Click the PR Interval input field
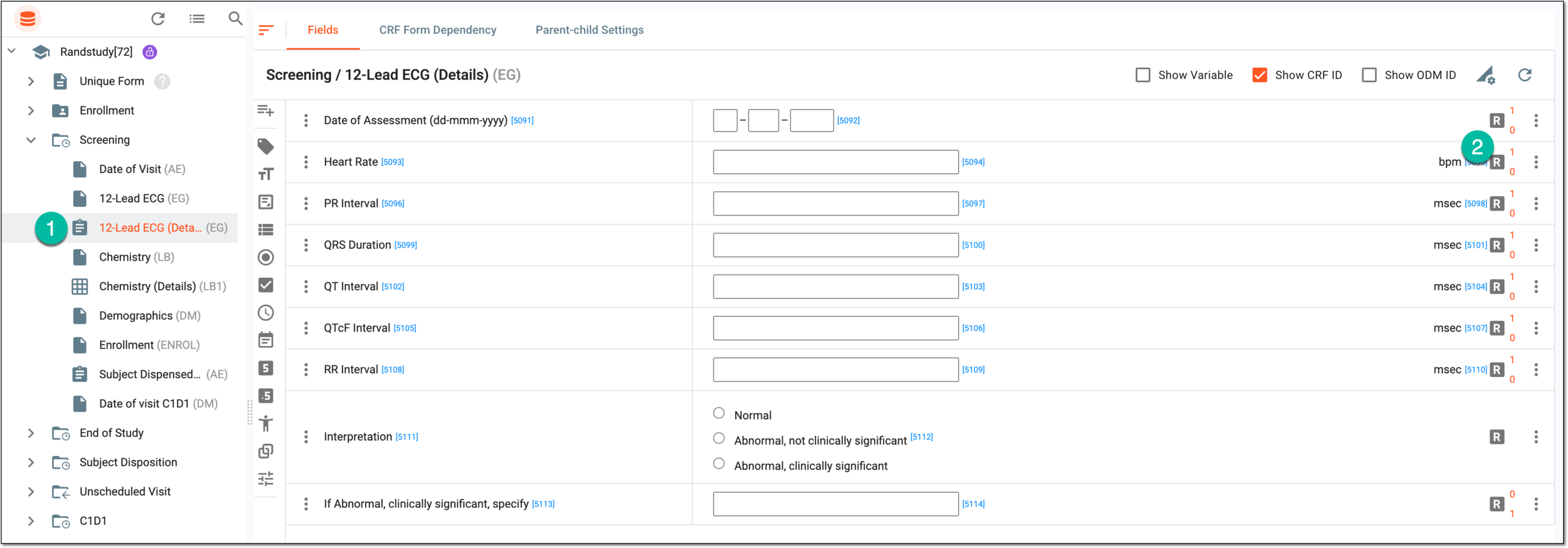 click(x=835, y=204)
